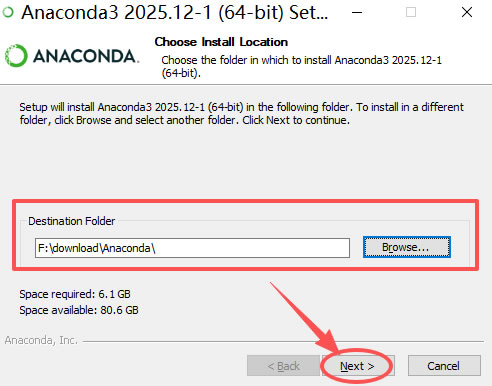Click Next to continue installation
Image resolution: width=492 pixels, height=386 pixels.
pyautogui.click(x=358, y=366)
